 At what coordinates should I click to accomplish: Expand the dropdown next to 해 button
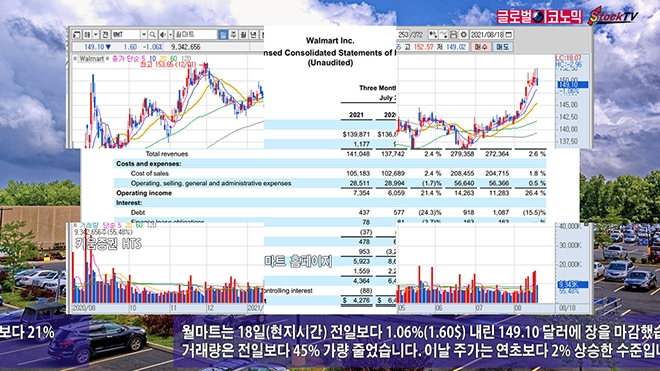[96, 35]
